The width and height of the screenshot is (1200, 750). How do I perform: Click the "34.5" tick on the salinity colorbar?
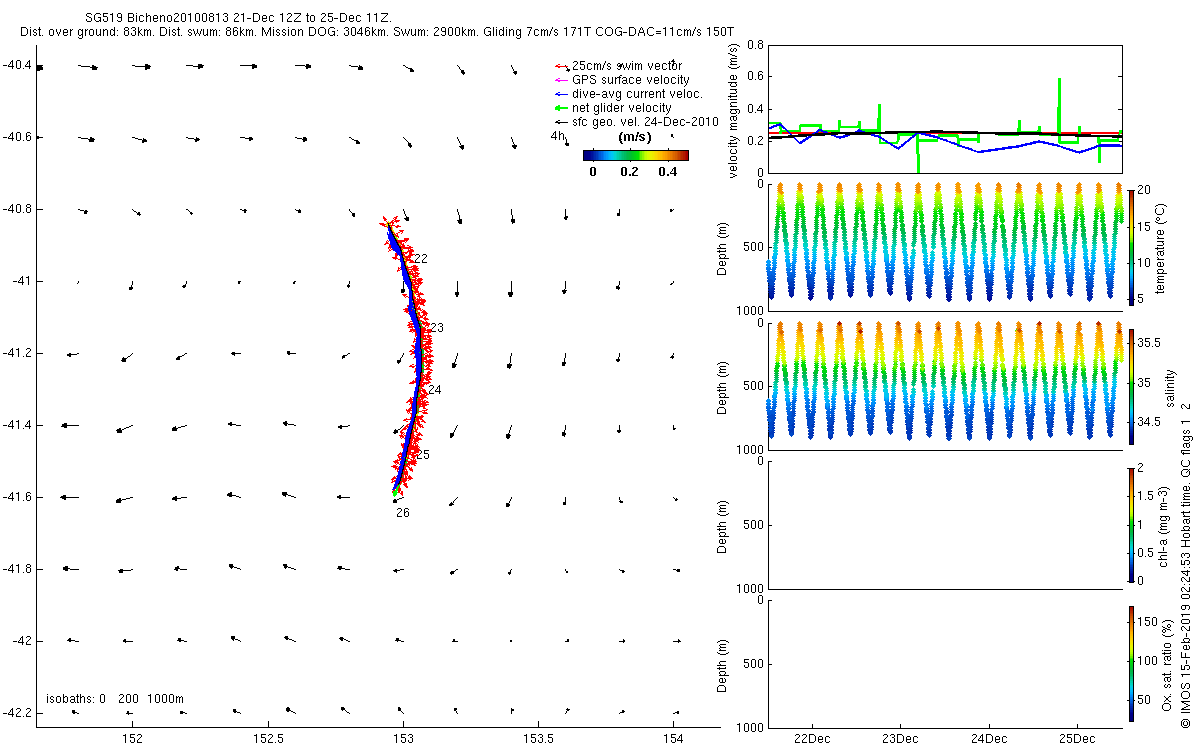click(1149, 423)
